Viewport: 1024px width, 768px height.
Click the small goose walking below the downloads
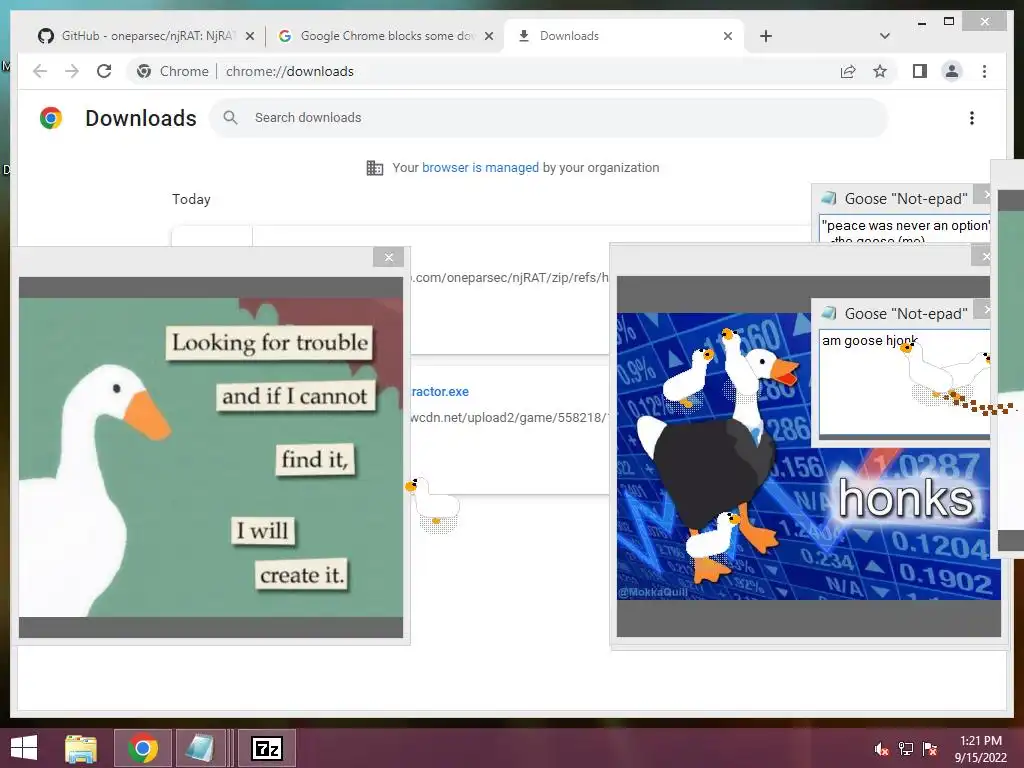click(x=433, y=504)
